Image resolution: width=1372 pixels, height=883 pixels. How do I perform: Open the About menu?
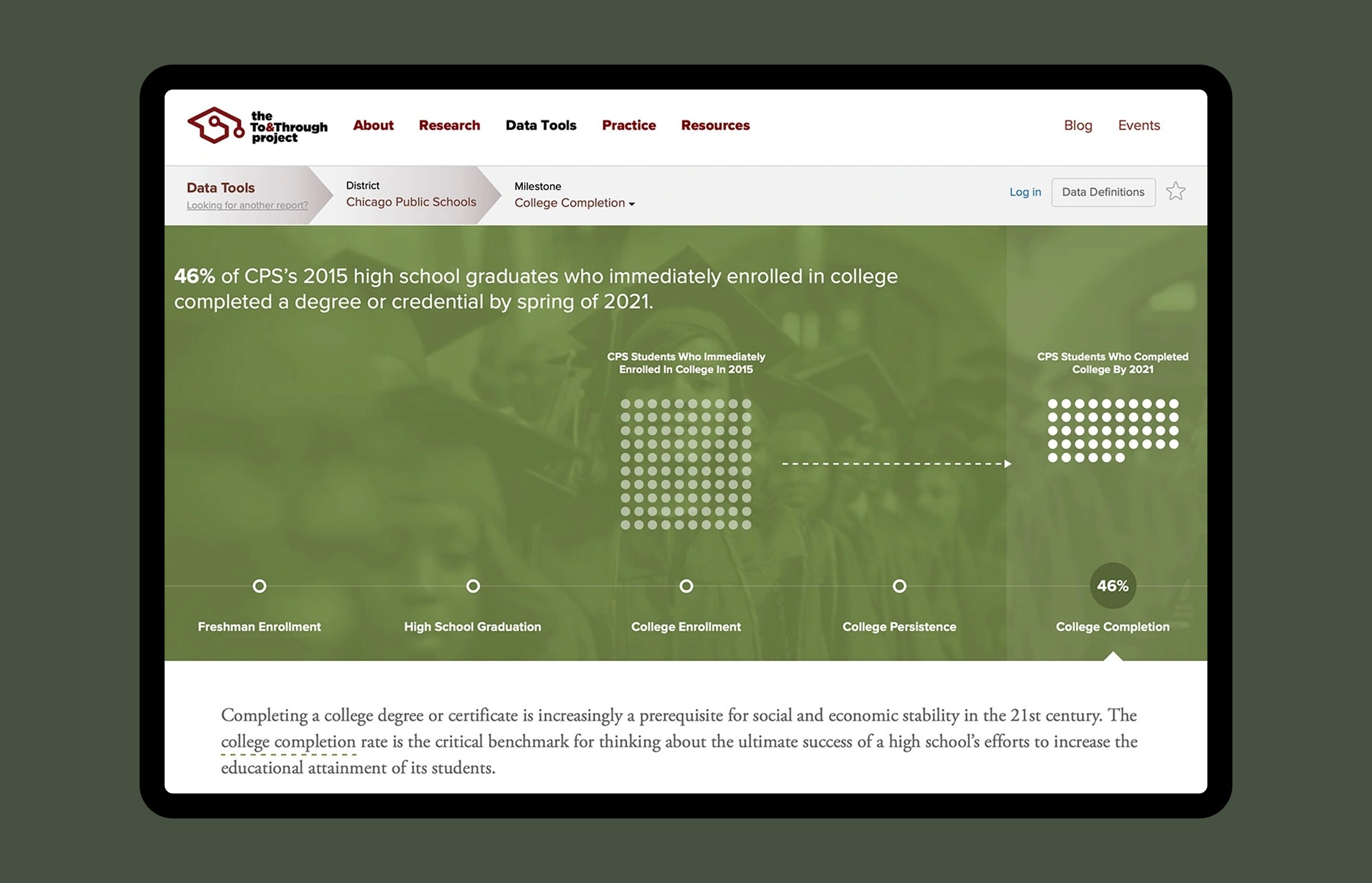(373, 125)
